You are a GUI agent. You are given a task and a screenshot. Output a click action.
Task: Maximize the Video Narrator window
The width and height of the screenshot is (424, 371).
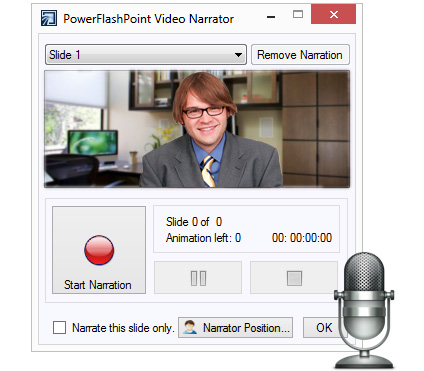pyautogui.click(x=298, y=14)
